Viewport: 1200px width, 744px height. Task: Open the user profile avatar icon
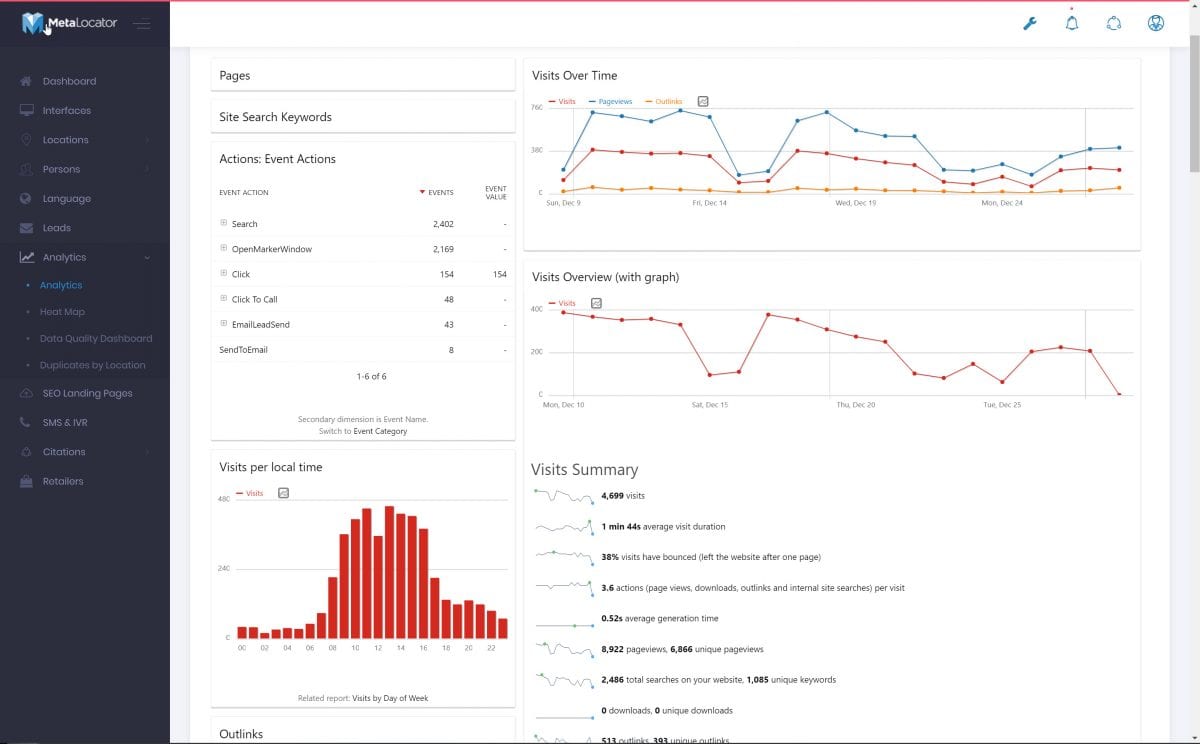click(x=1156, y=23)
